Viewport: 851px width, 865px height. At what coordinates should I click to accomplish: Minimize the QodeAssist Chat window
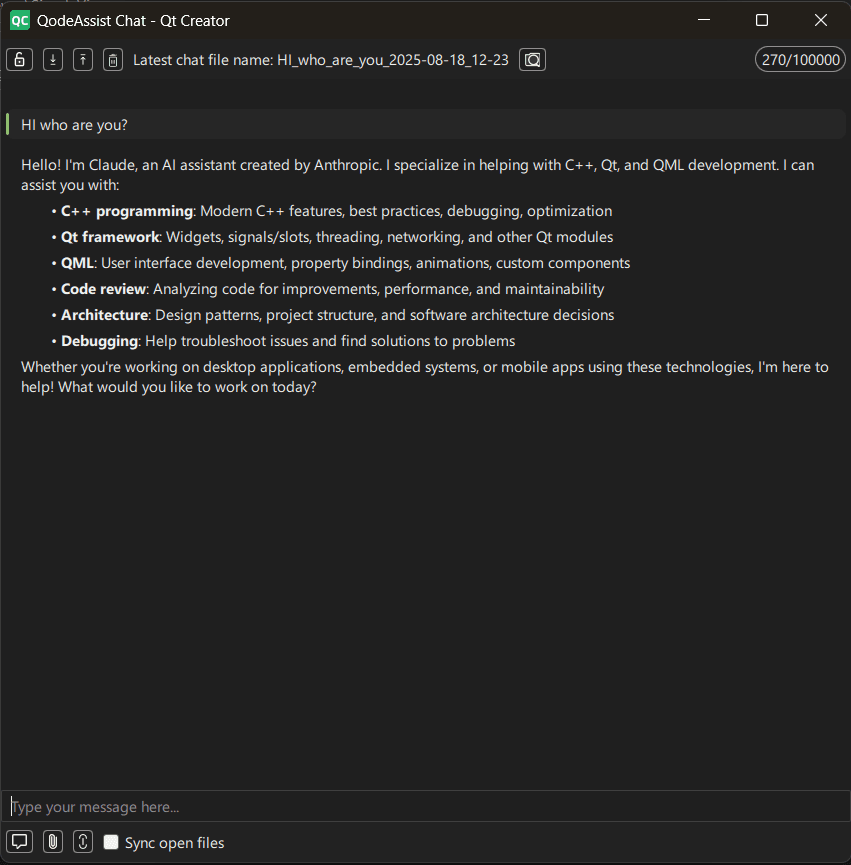[704, 20]
